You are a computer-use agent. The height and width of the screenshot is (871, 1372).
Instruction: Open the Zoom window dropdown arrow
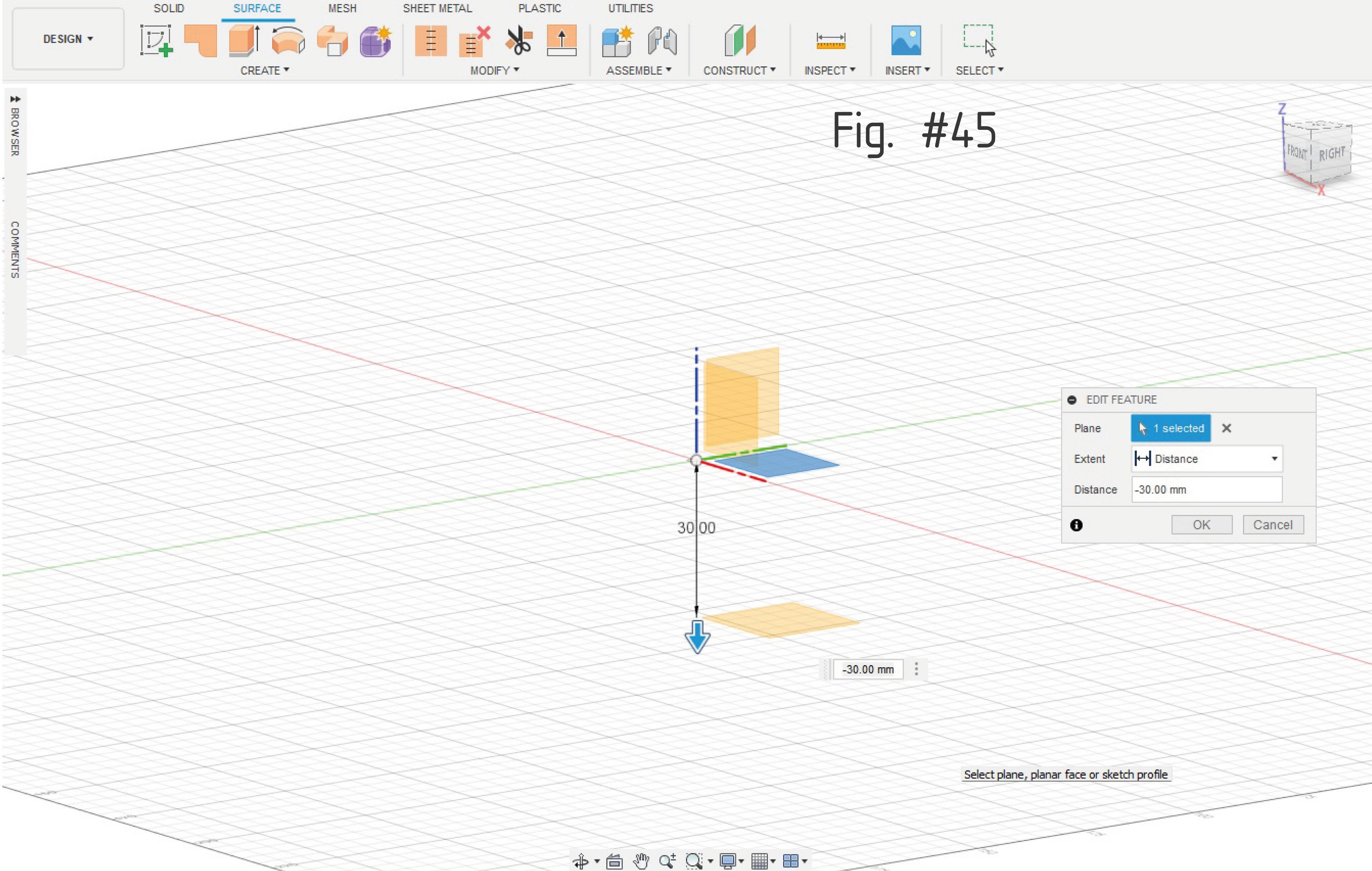coord(711,861)
